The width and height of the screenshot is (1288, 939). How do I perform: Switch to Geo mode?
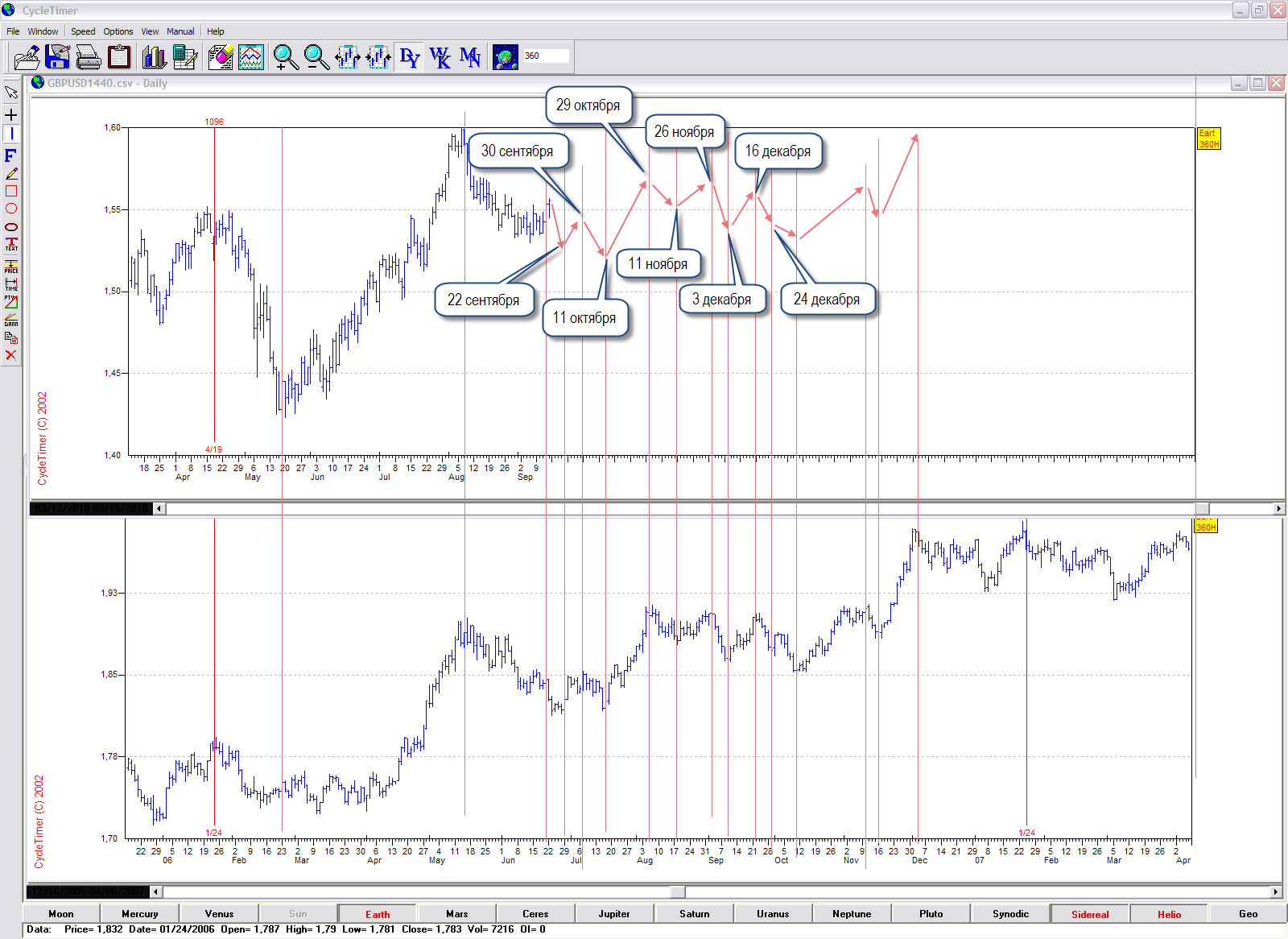1248,914
